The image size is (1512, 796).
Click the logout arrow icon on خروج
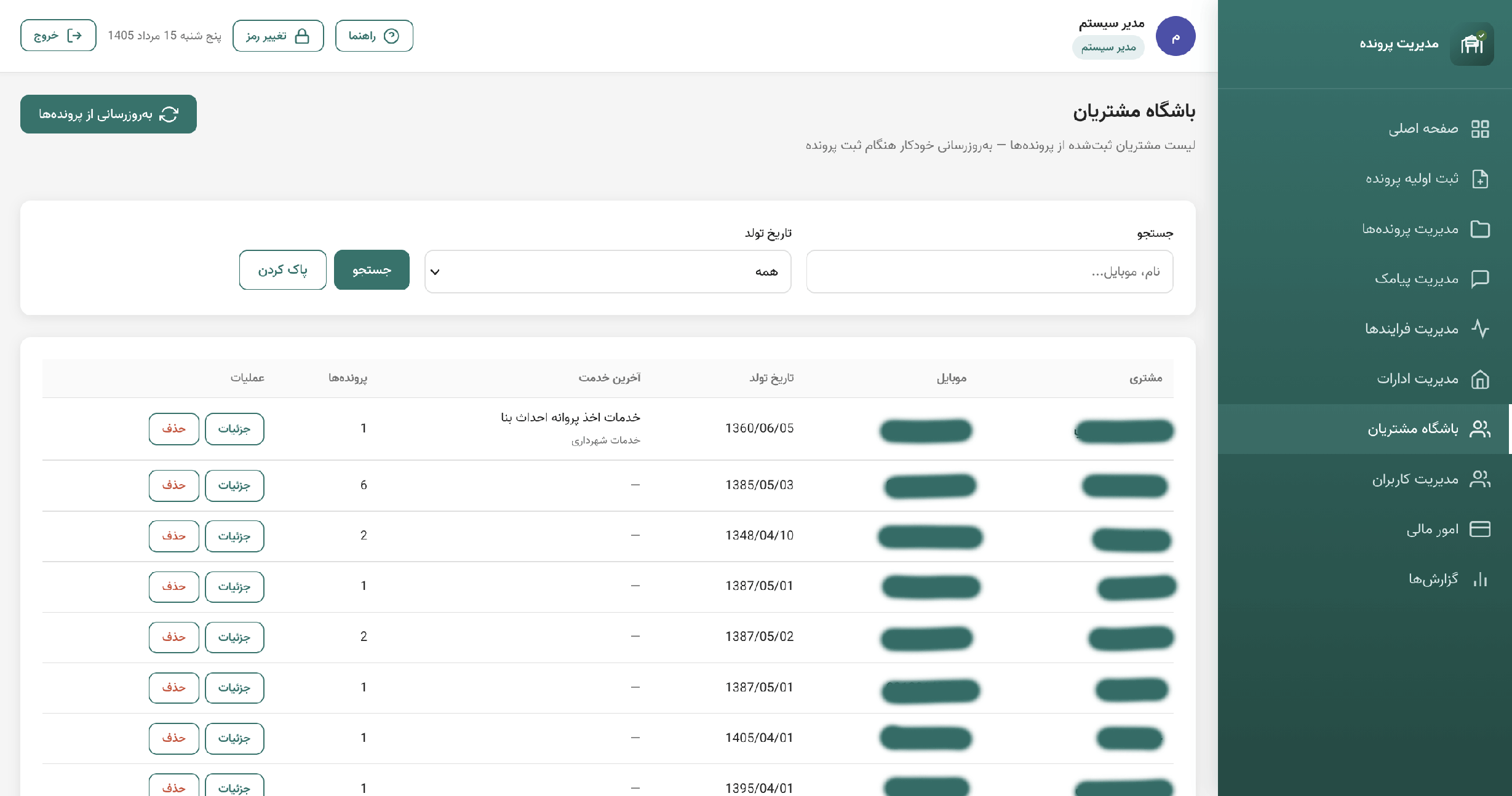click(x=74, y=36)
